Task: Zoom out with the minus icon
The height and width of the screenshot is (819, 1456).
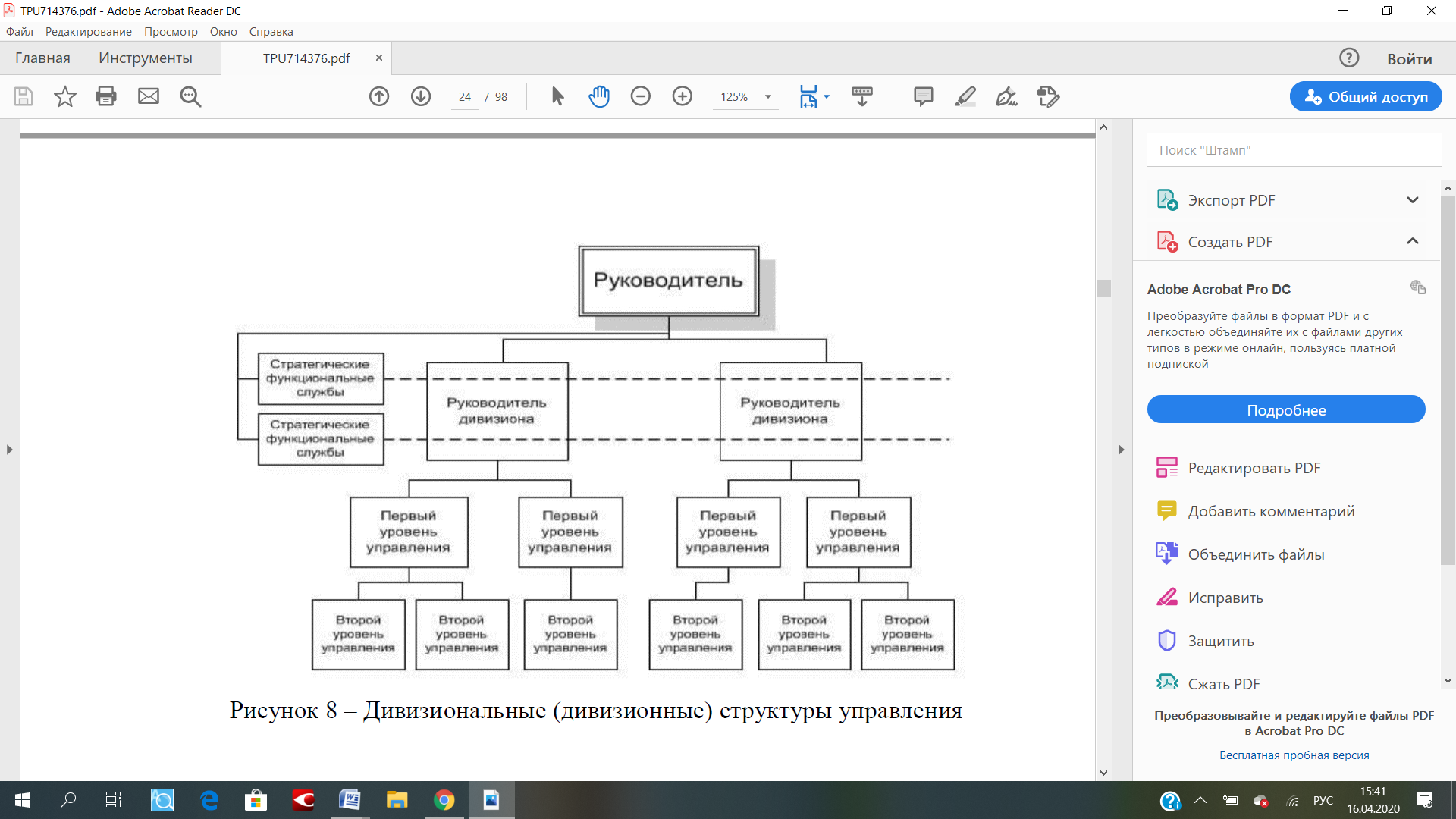Action: tap(641, 96)
